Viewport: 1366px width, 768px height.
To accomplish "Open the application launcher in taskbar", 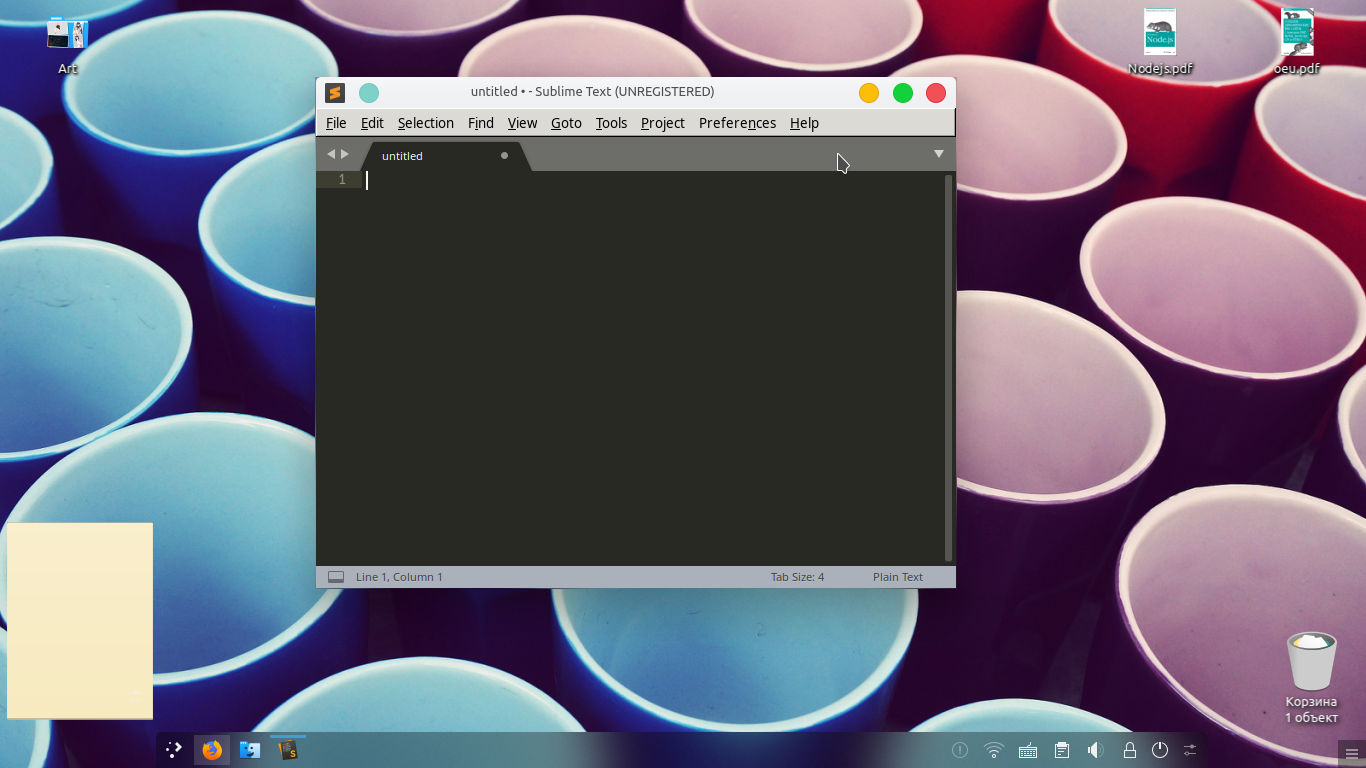I will click(174, 750).
